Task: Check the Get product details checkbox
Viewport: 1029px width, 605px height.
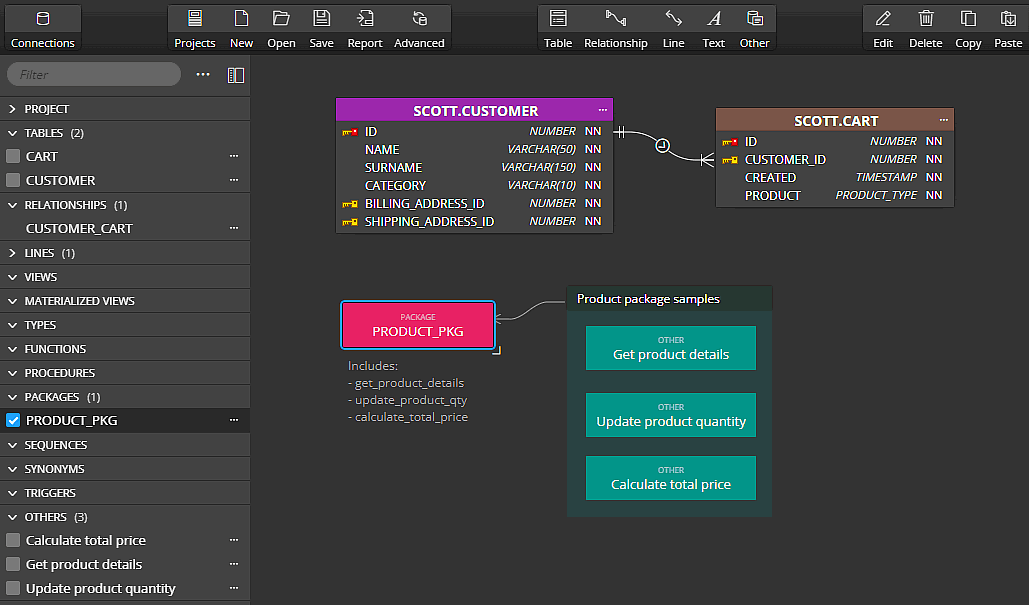Action: pyautogui.click(x=13, y=564)
